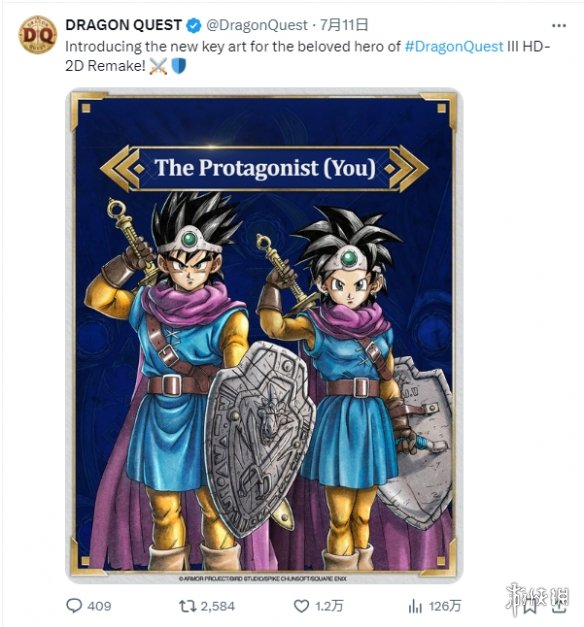584x627 pixels.
Task: Click the watermark logo in the corner
Action: [x=538, y=599]
